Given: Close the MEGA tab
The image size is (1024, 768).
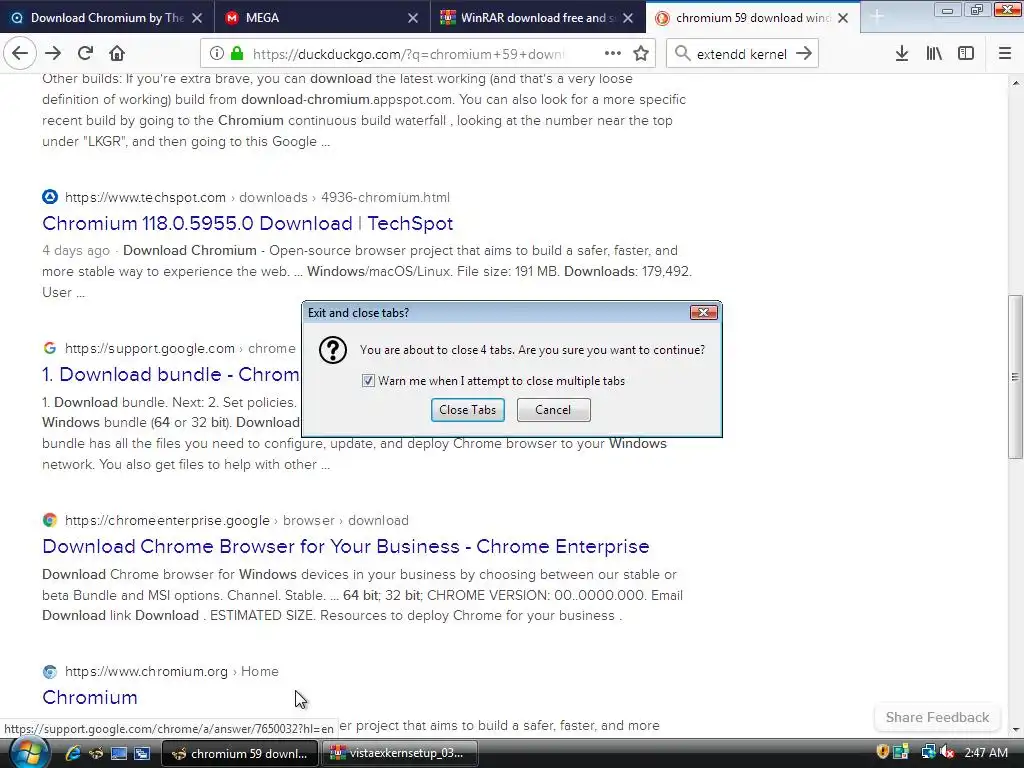Looking at the screenshot, I should click(x=413, y=18).
